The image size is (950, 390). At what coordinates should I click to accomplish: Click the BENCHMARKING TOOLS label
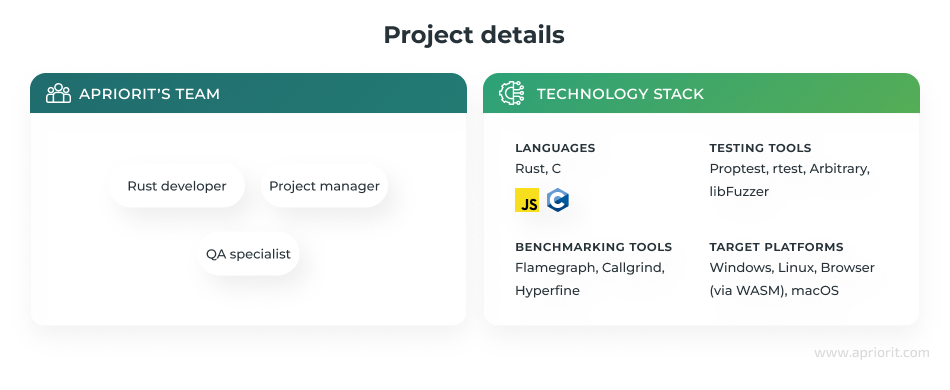click(x=594, y=247)
